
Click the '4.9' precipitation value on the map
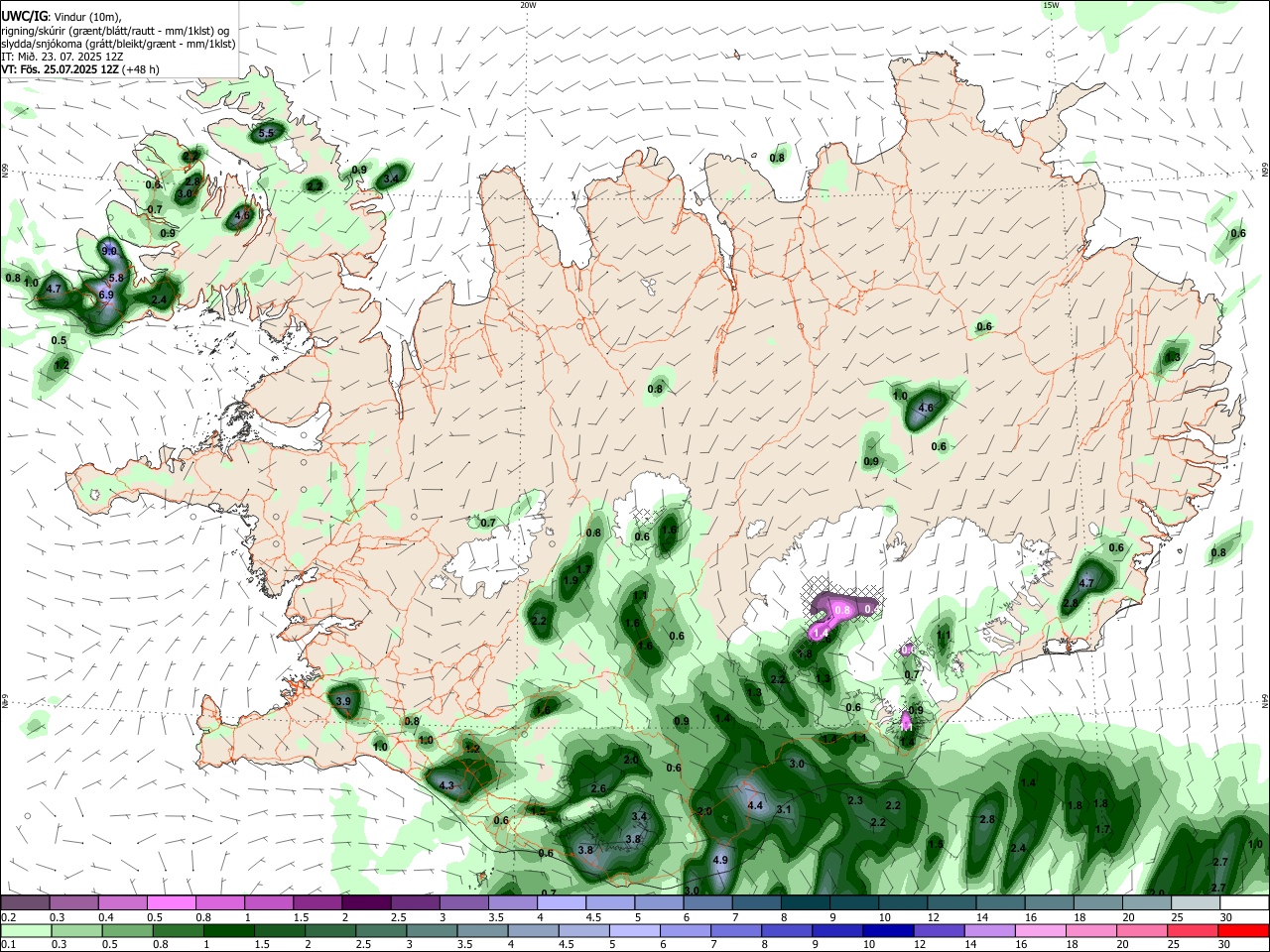pos(721,860)
